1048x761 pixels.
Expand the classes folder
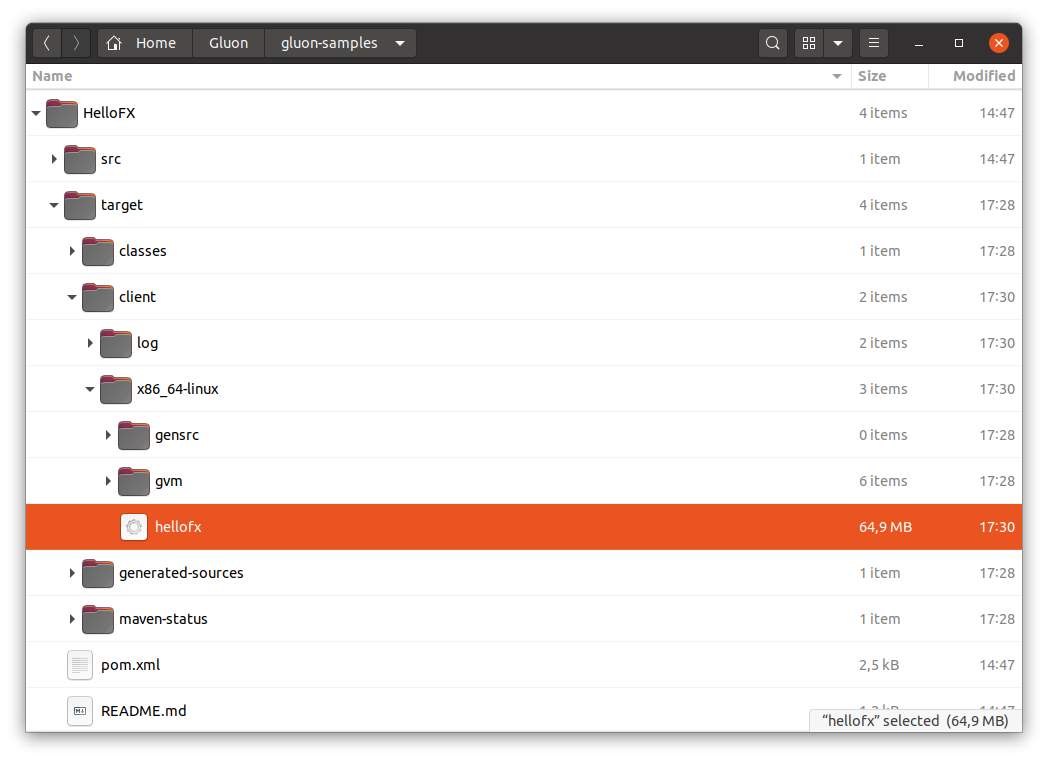point(72,251)
